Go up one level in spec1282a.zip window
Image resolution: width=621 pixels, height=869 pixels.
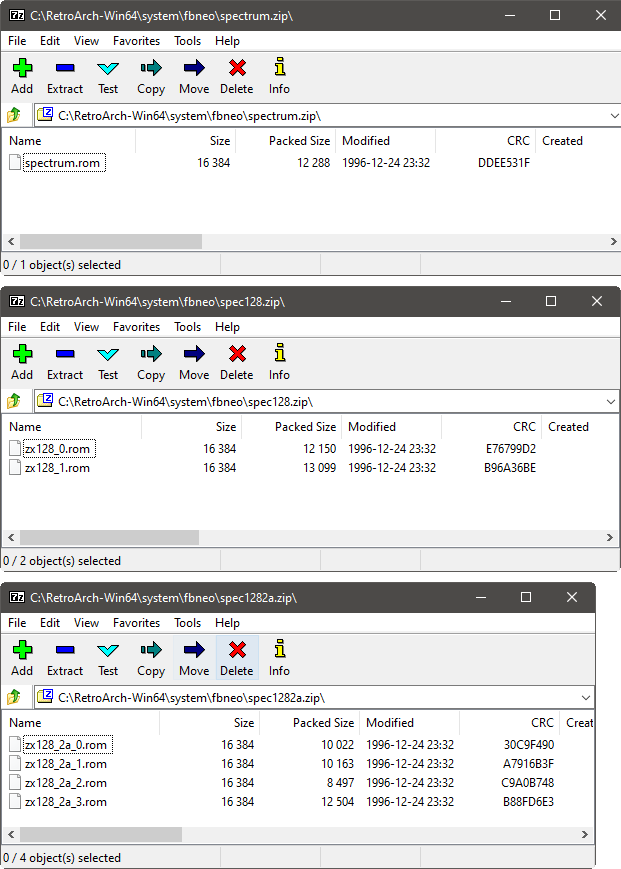[x=14, y=697]
